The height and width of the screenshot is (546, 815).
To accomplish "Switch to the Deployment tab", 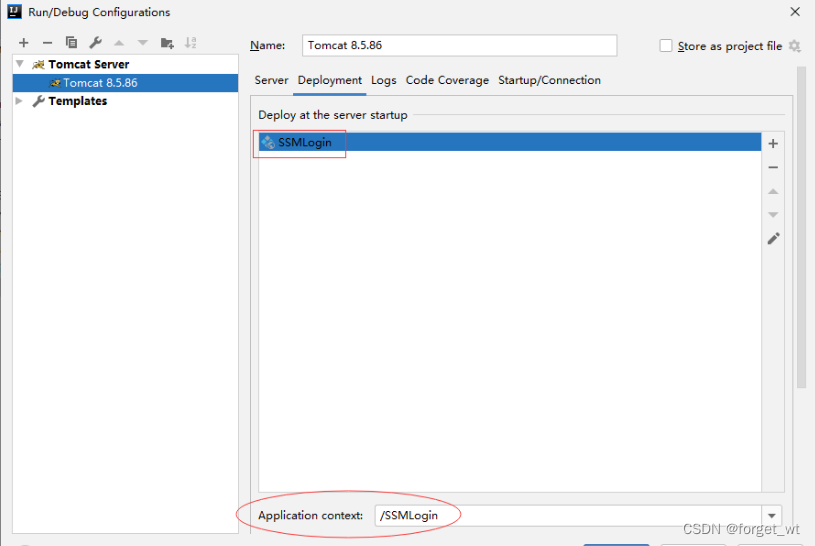I will 330,80.
